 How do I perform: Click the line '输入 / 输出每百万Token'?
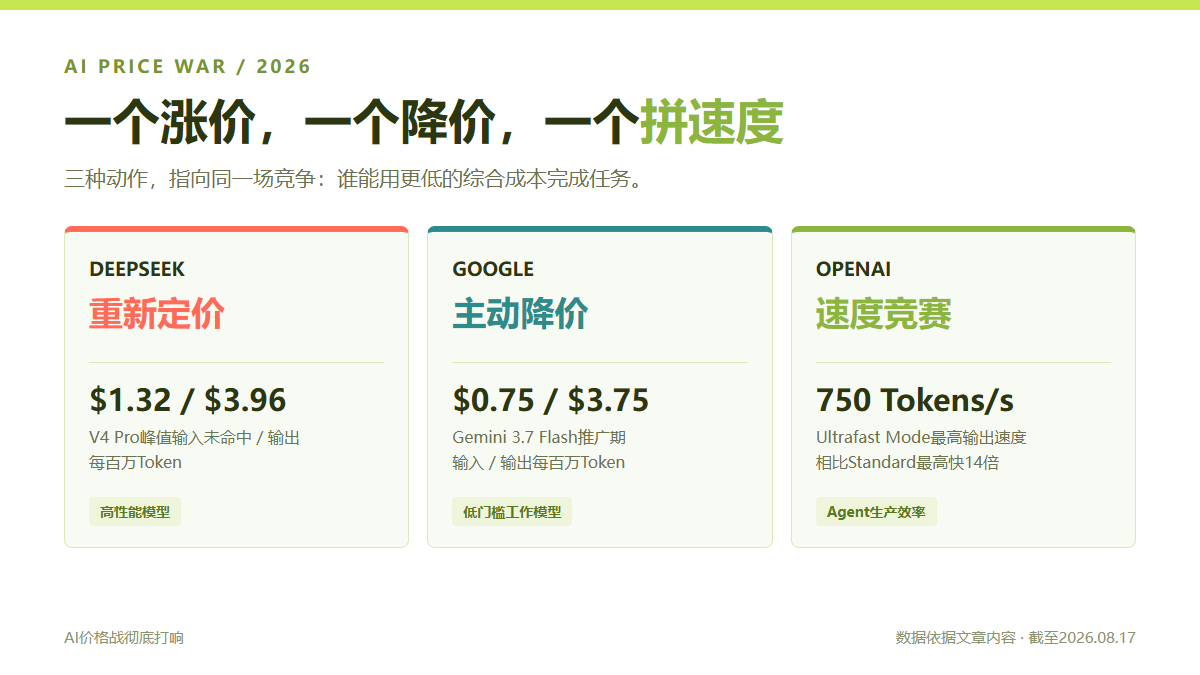tap(539, 463)
